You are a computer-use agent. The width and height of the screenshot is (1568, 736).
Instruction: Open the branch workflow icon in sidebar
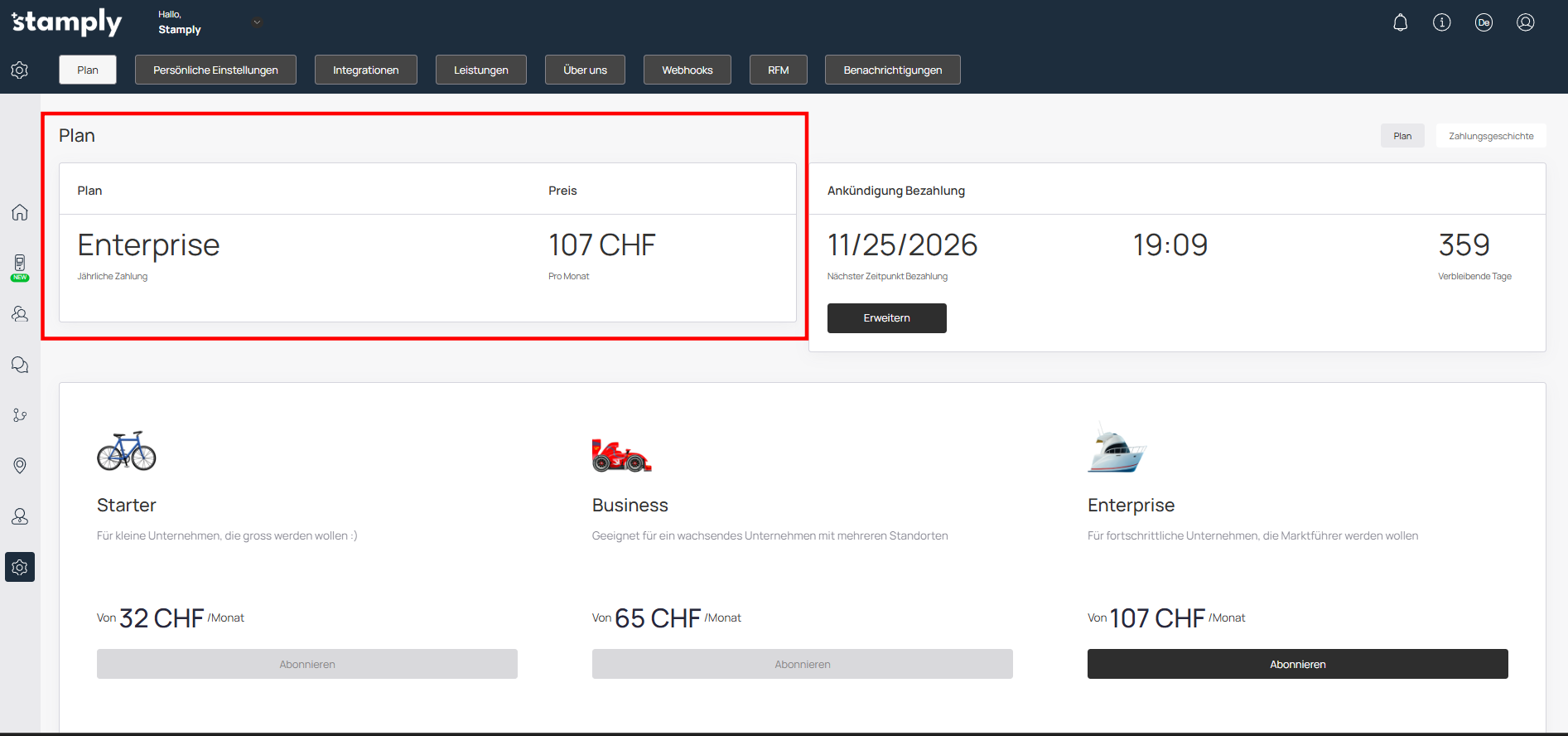click(20, 415)
